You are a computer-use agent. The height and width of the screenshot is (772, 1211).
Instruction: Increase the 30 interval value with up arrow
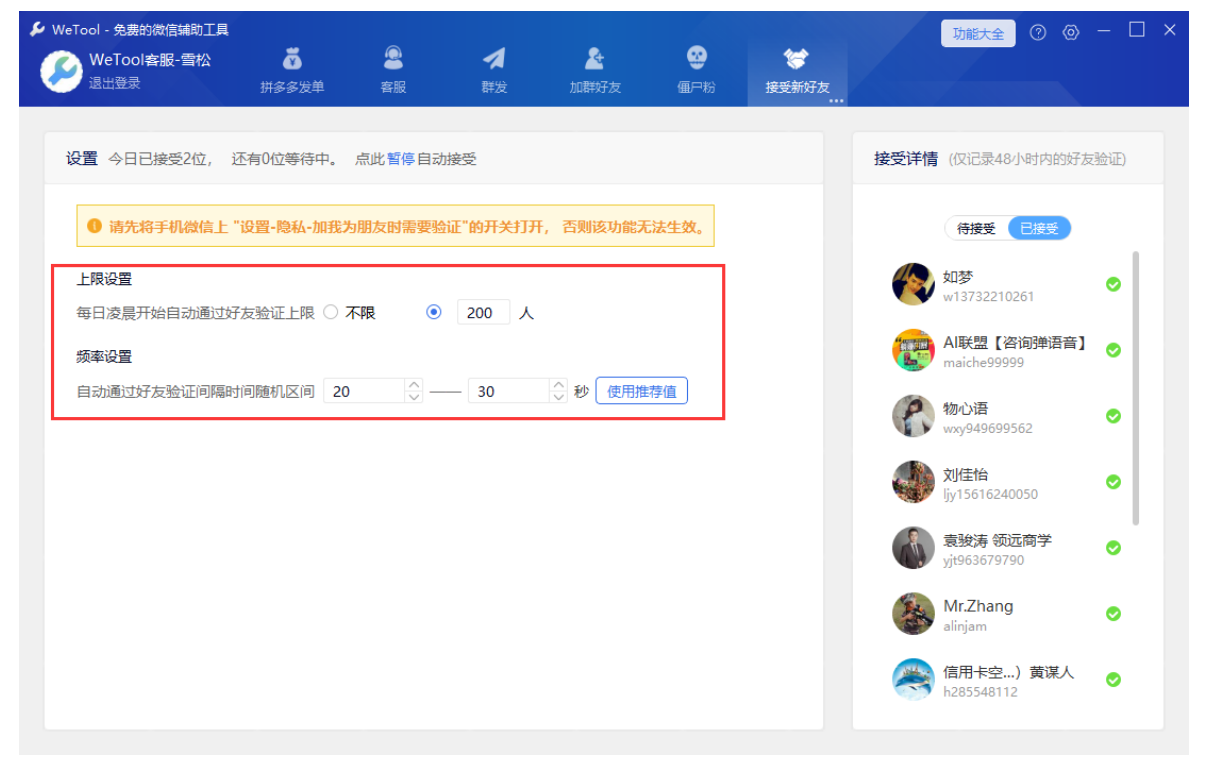point(558,384)
